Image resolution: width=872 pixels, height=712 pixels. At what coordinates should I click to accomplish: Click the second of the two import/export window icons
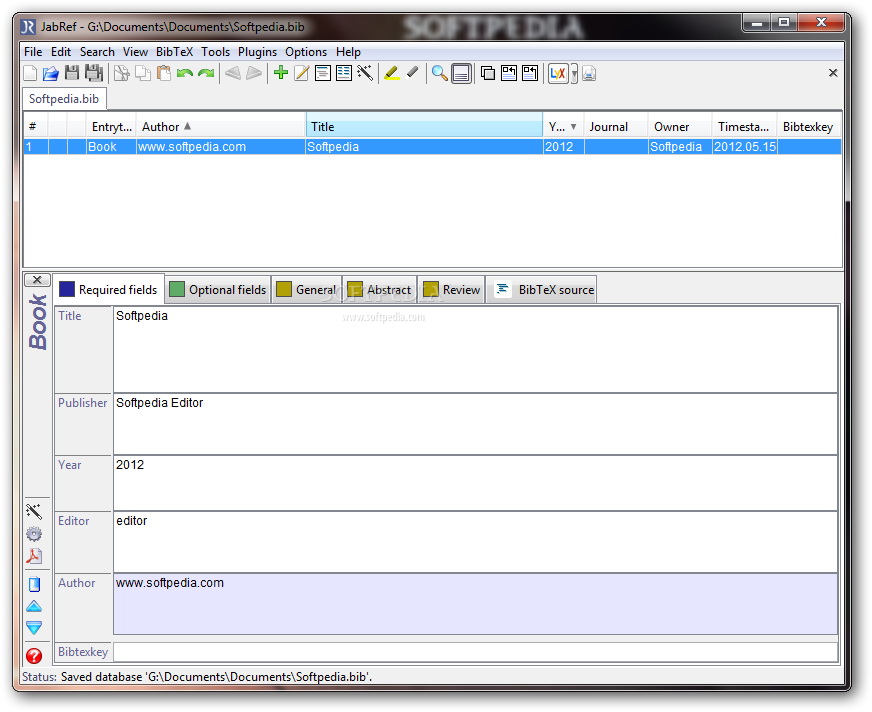(x=529, y=73)
